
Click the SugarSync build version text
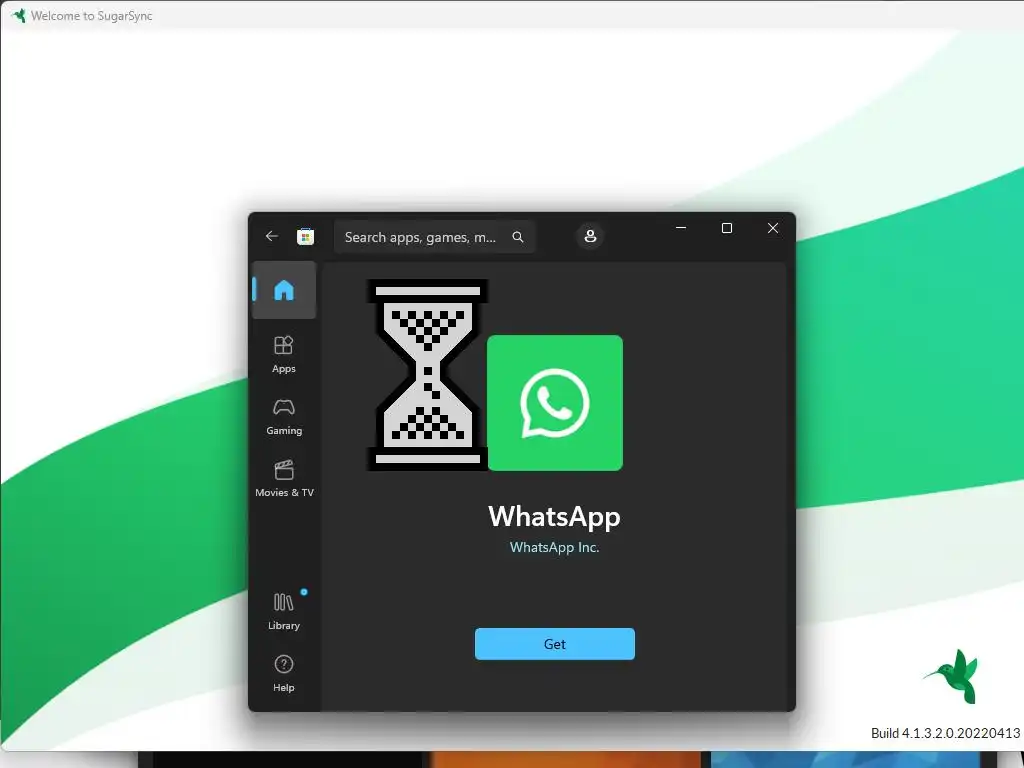tap(945, 733)
